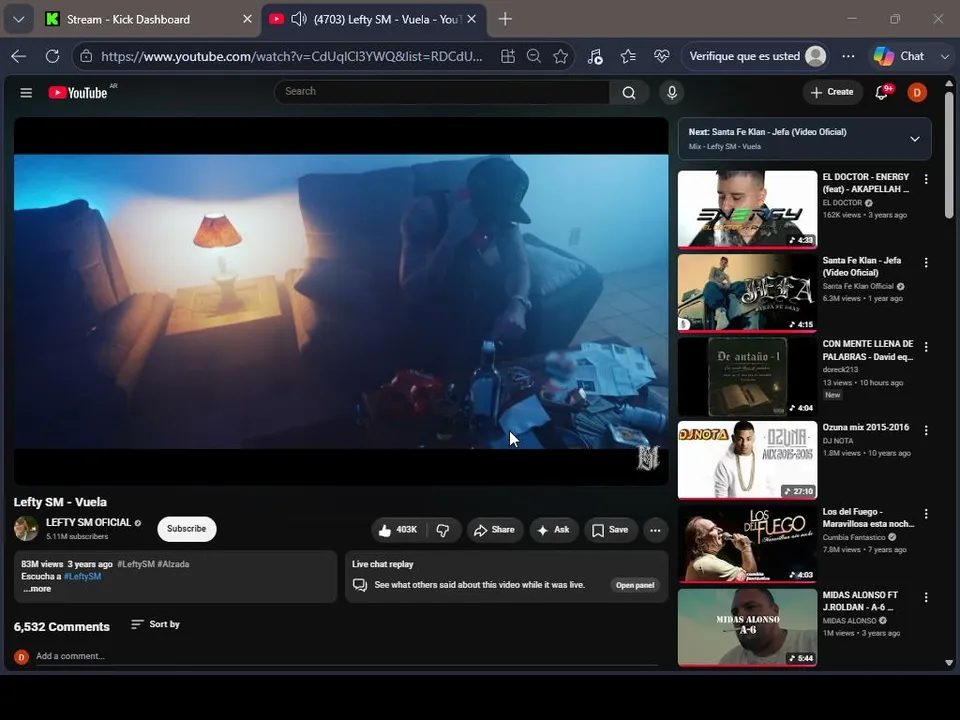Open the live chat replay panel
The height and width of the screenshot is (720, 960).
(x=635, y=585)
